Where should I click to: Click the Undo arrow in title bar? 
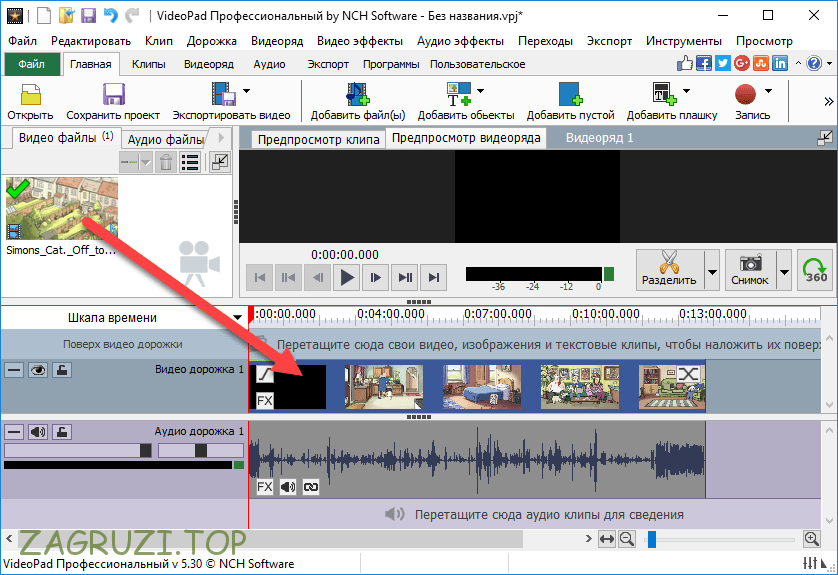(111, 15)
